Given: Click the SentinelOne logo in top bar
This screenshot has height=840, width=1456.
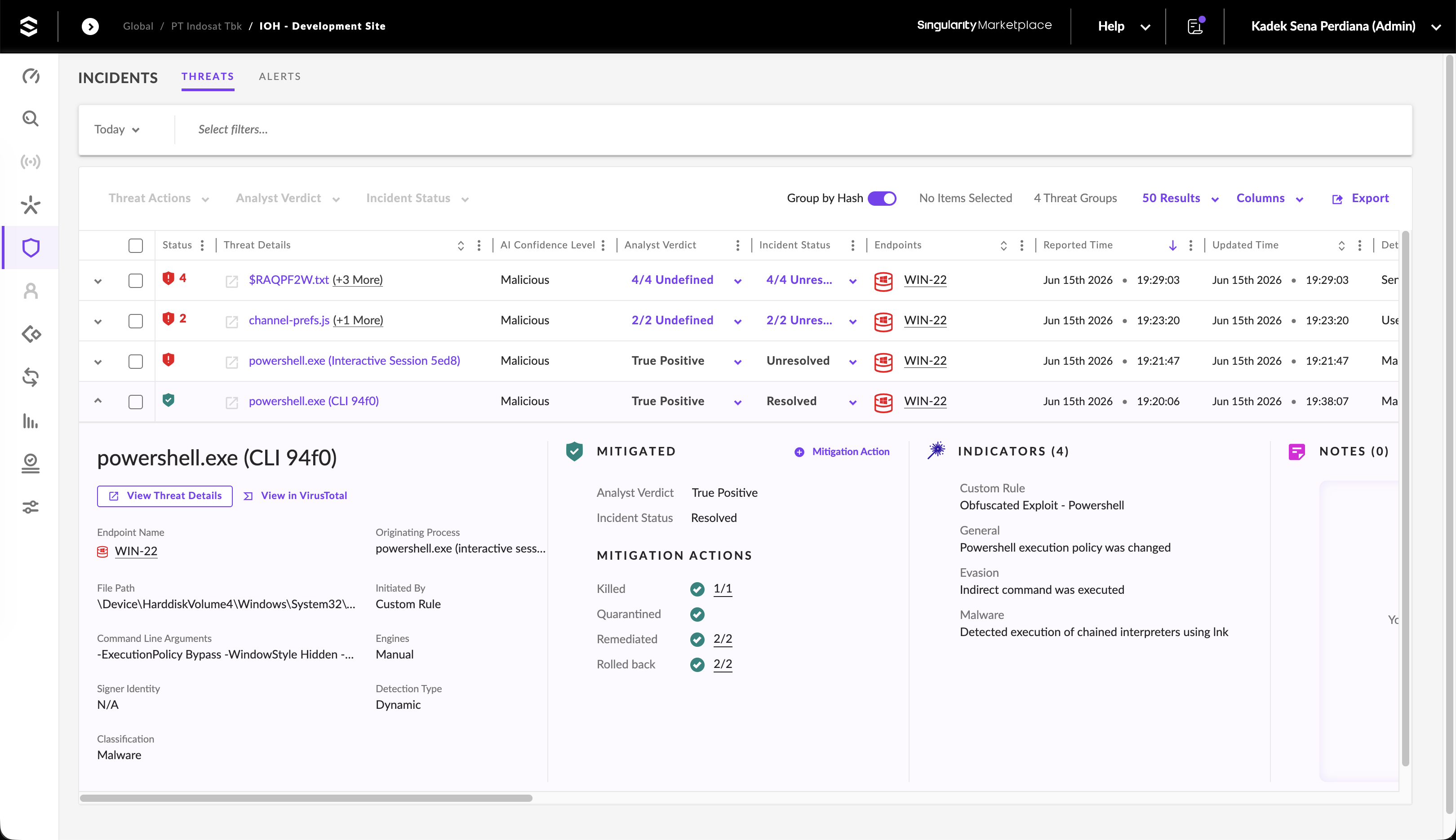Looking at the screenshot, I should 28,26.
